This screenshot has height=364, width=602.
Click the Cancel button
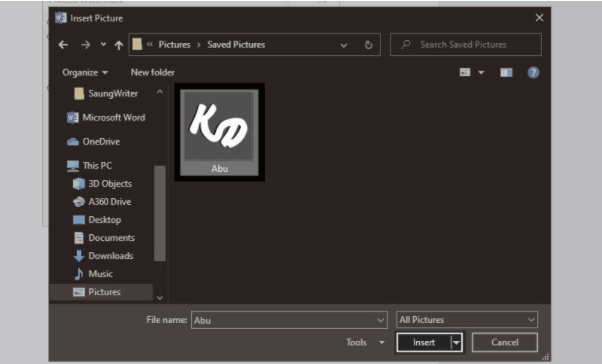point(504,342)
